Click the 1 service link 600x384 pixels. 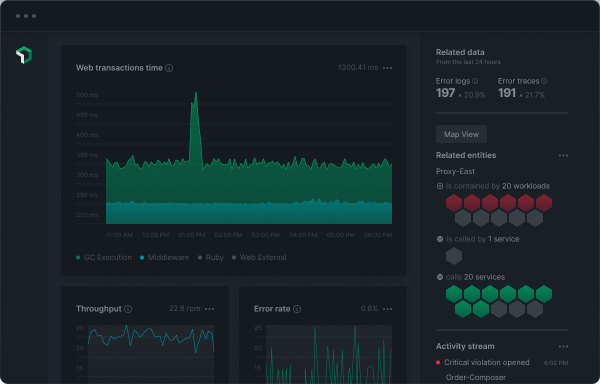pyautogui.click(x=504, y=239)
